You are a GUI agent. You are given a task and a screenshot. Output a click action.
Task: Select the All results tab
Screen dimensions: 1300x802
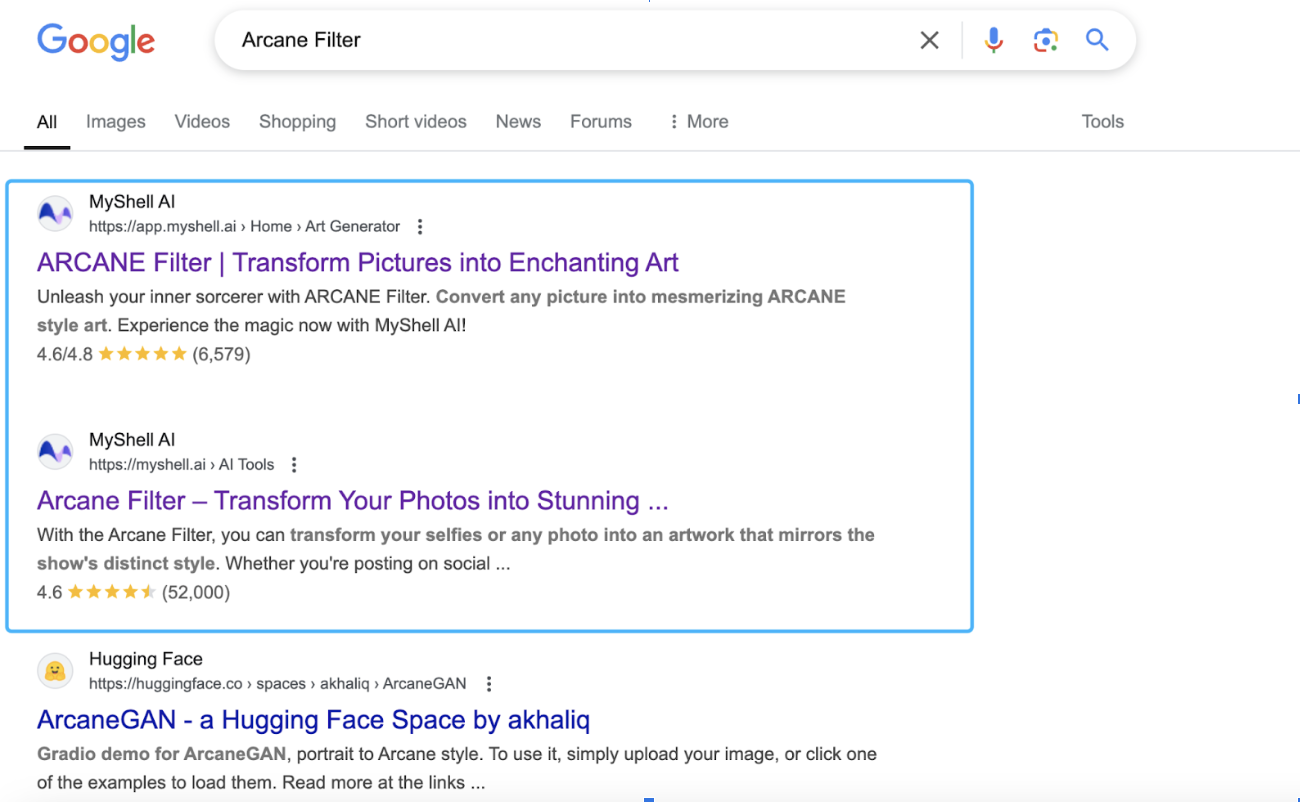[x=47, y=122]
